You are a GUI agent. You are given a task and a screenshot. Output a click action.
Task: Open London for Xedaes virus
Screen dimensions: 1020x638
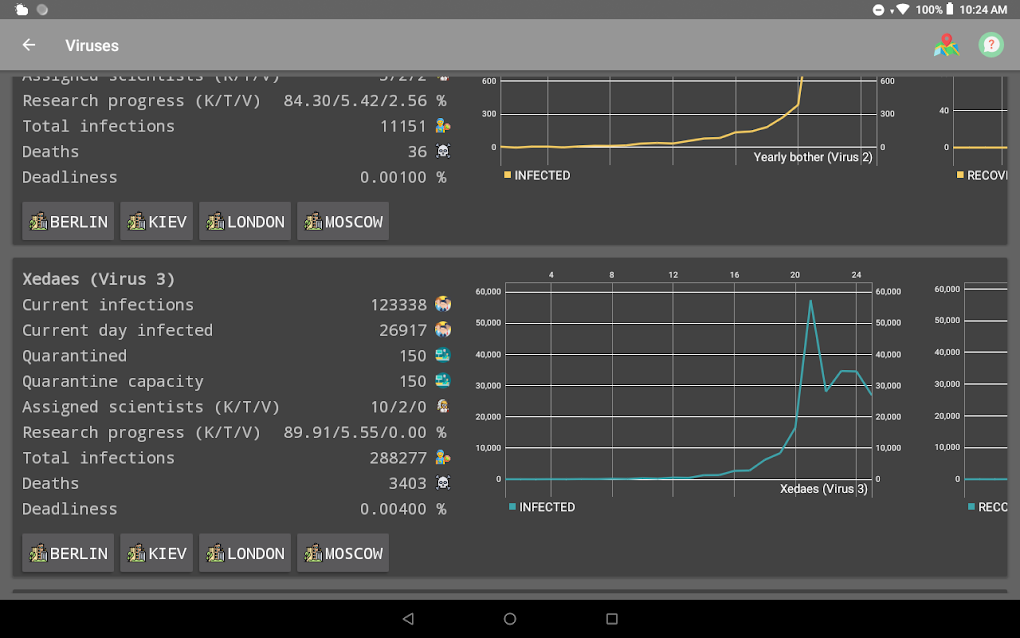(245, 553)
